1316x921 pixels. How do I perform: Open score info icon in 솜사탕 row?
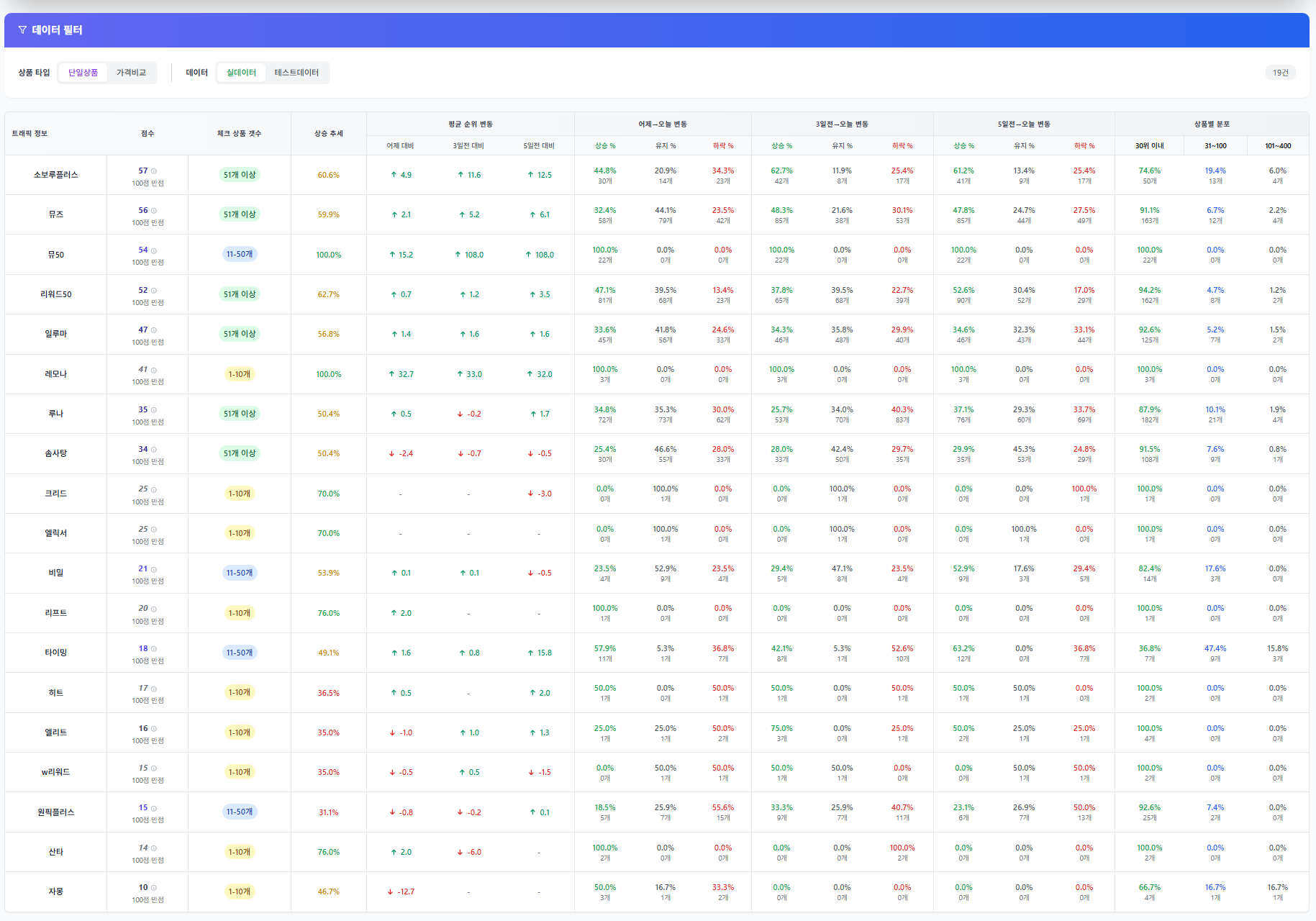(x=154, y=450)
